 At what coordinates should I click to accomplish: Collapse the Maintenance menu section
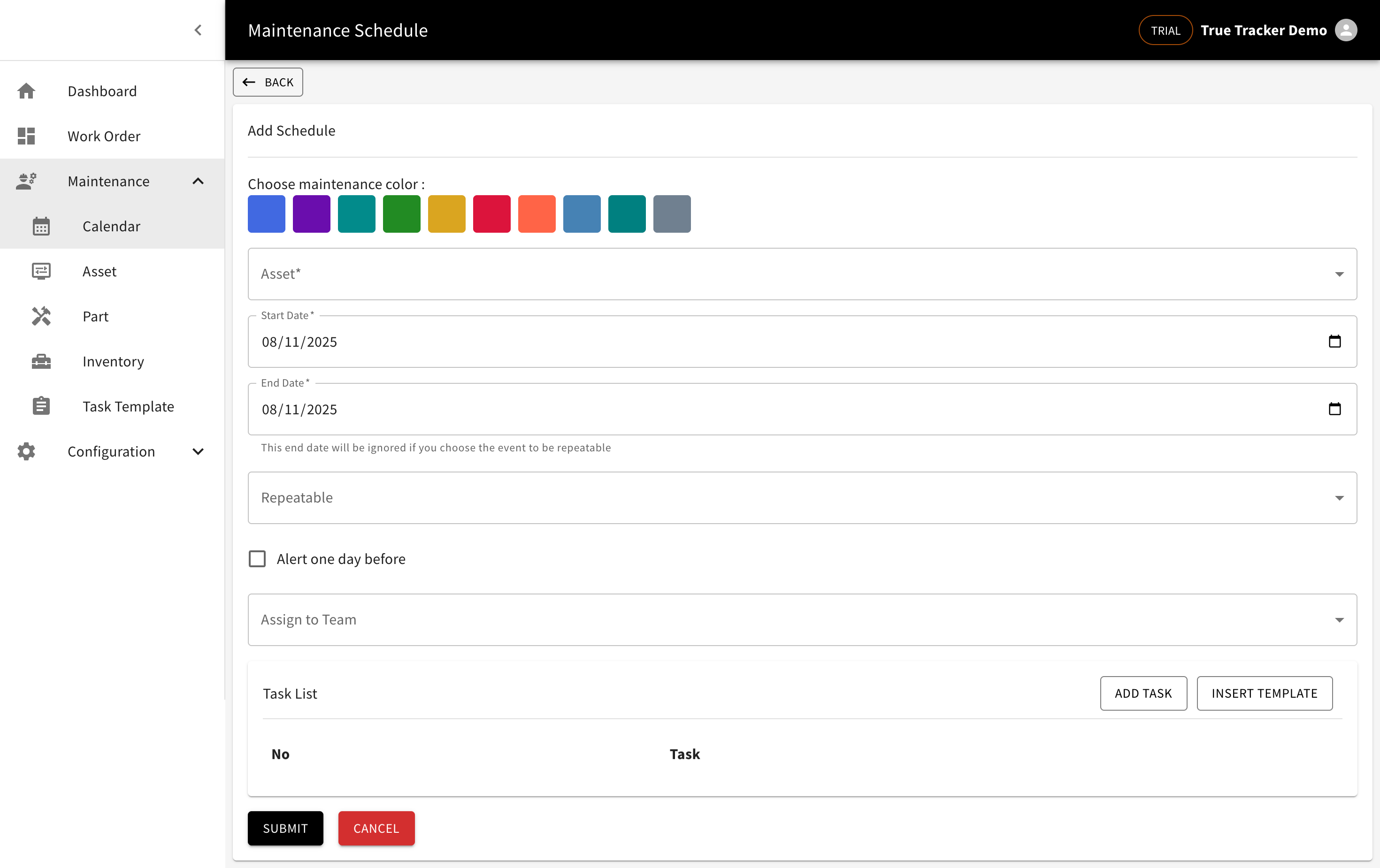(x=198, y=181)
